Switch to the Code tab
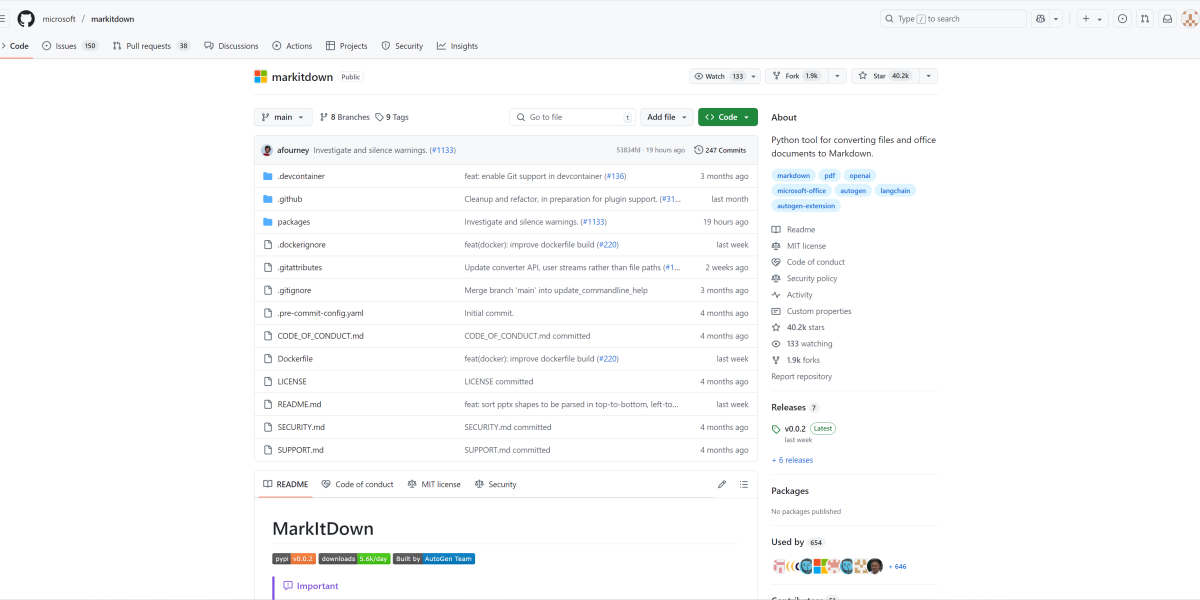 point(14,46)
